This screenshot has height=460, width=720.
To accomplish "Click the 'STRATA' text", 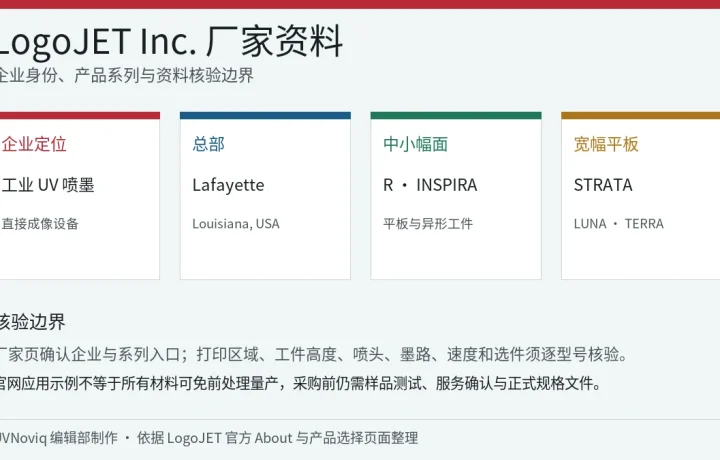I will pyautogui.click(x=603, y=185).
